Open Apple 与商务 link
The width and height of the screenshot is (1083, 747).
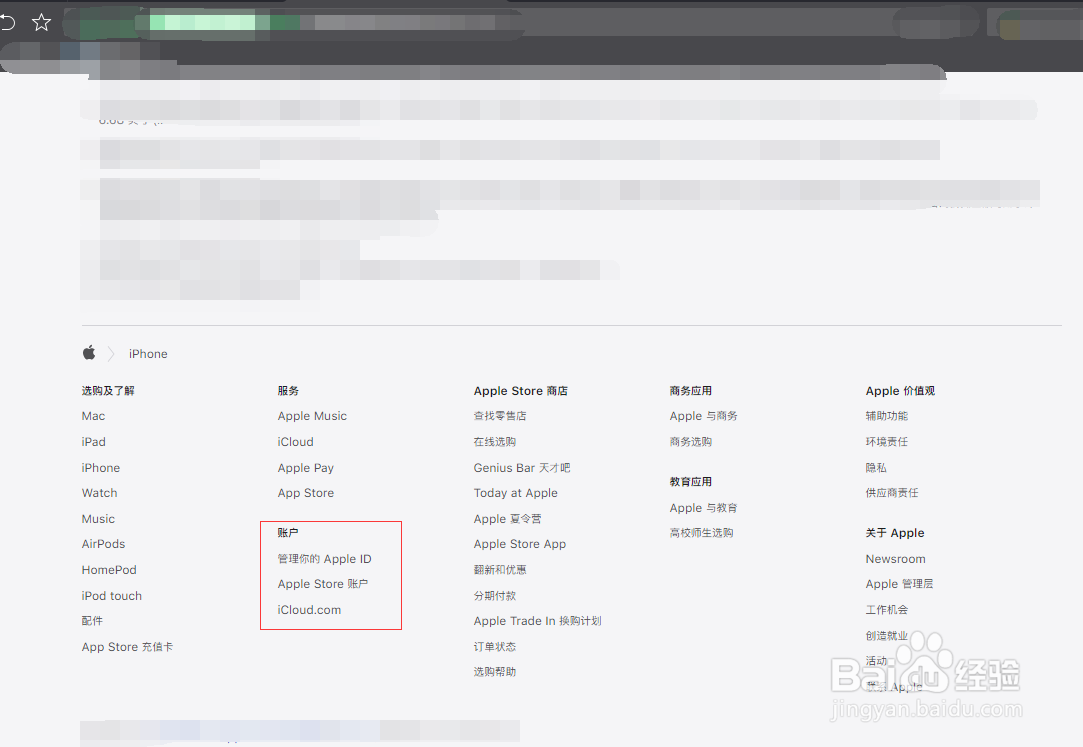[704, 416]
